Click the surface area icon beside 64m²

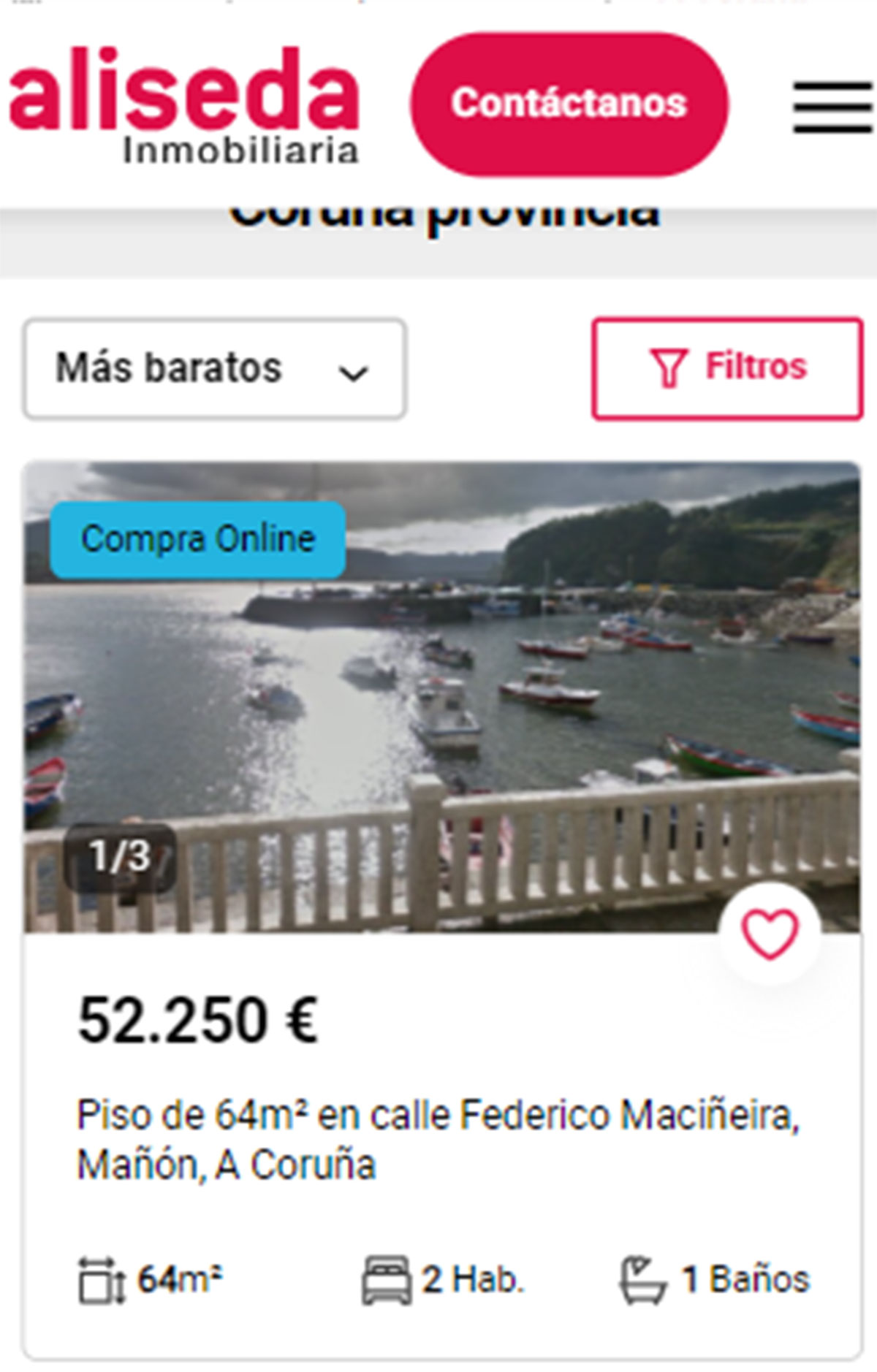pyautogui.click(x=102, y=1280)
